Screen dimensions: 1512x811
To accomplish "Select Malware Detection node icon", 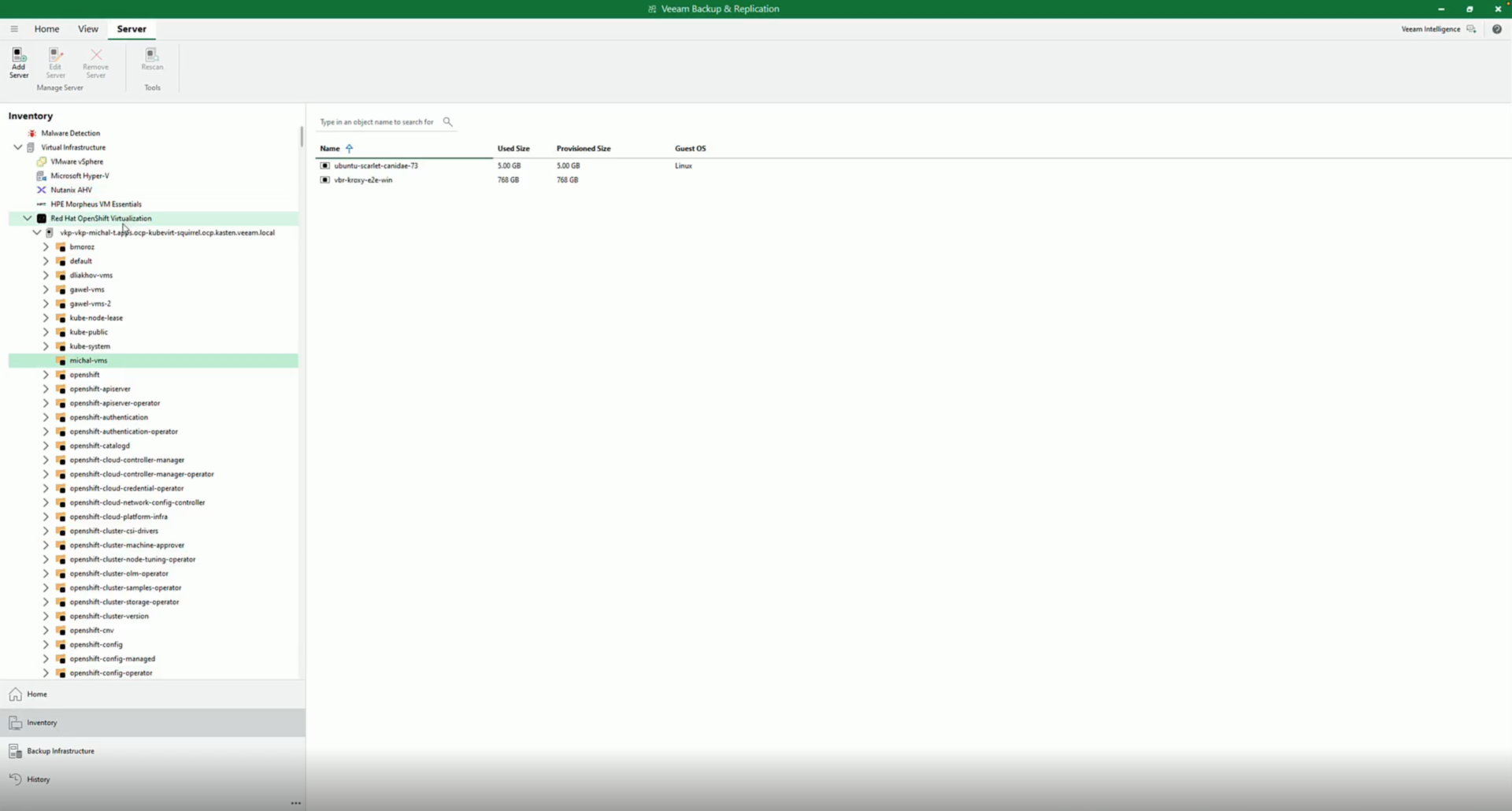I will [x=31, y=133].
